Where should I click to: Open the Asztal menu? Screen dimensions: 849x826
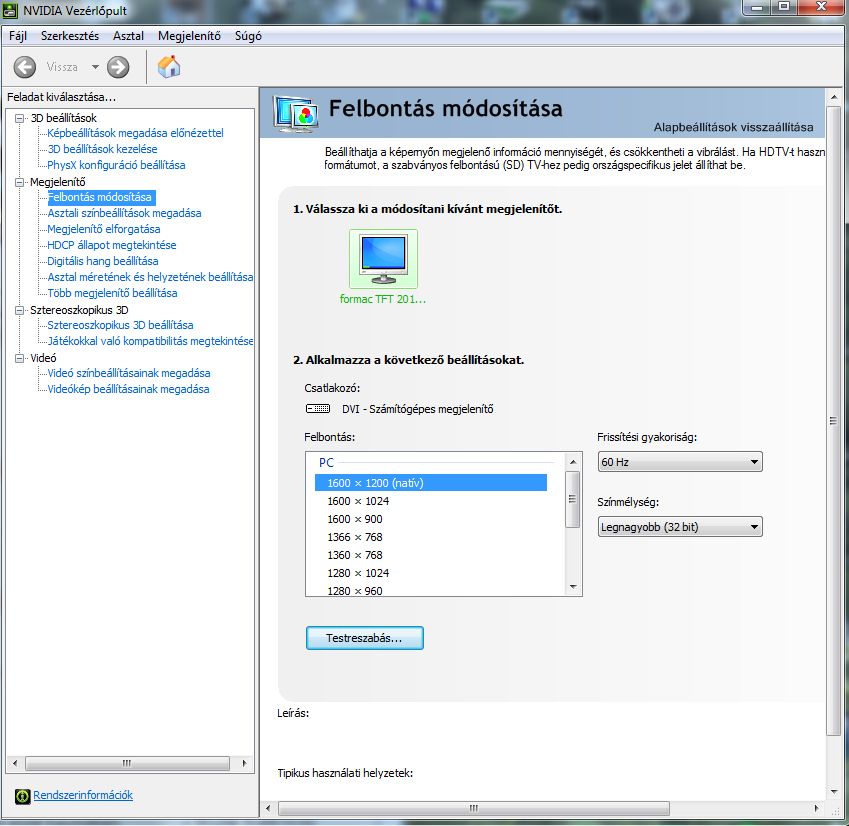tap(128, 36)
